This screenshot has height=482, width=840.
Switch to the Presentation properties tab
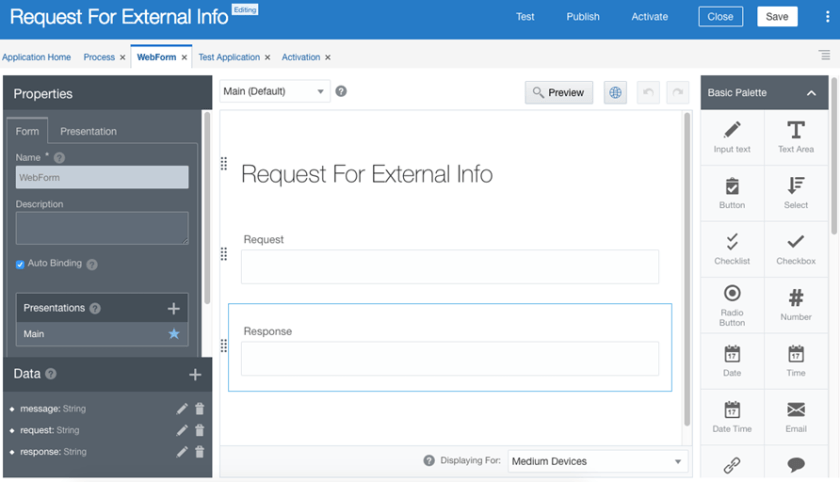tap(88, 131)
